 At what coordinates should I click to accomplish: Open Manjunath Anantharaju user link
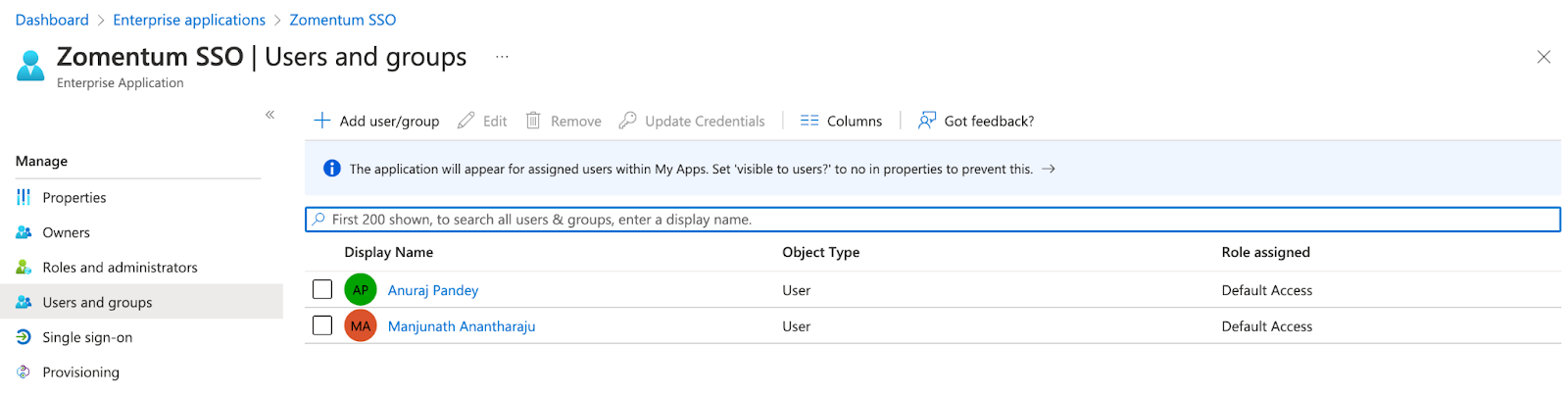(x=462, y=326)
